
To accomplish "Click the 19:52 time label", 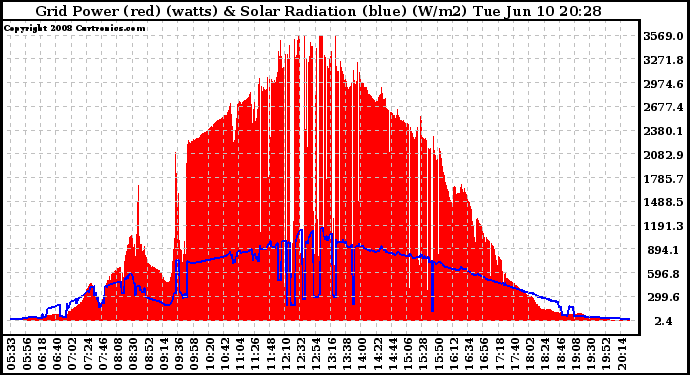I will 606,354.
